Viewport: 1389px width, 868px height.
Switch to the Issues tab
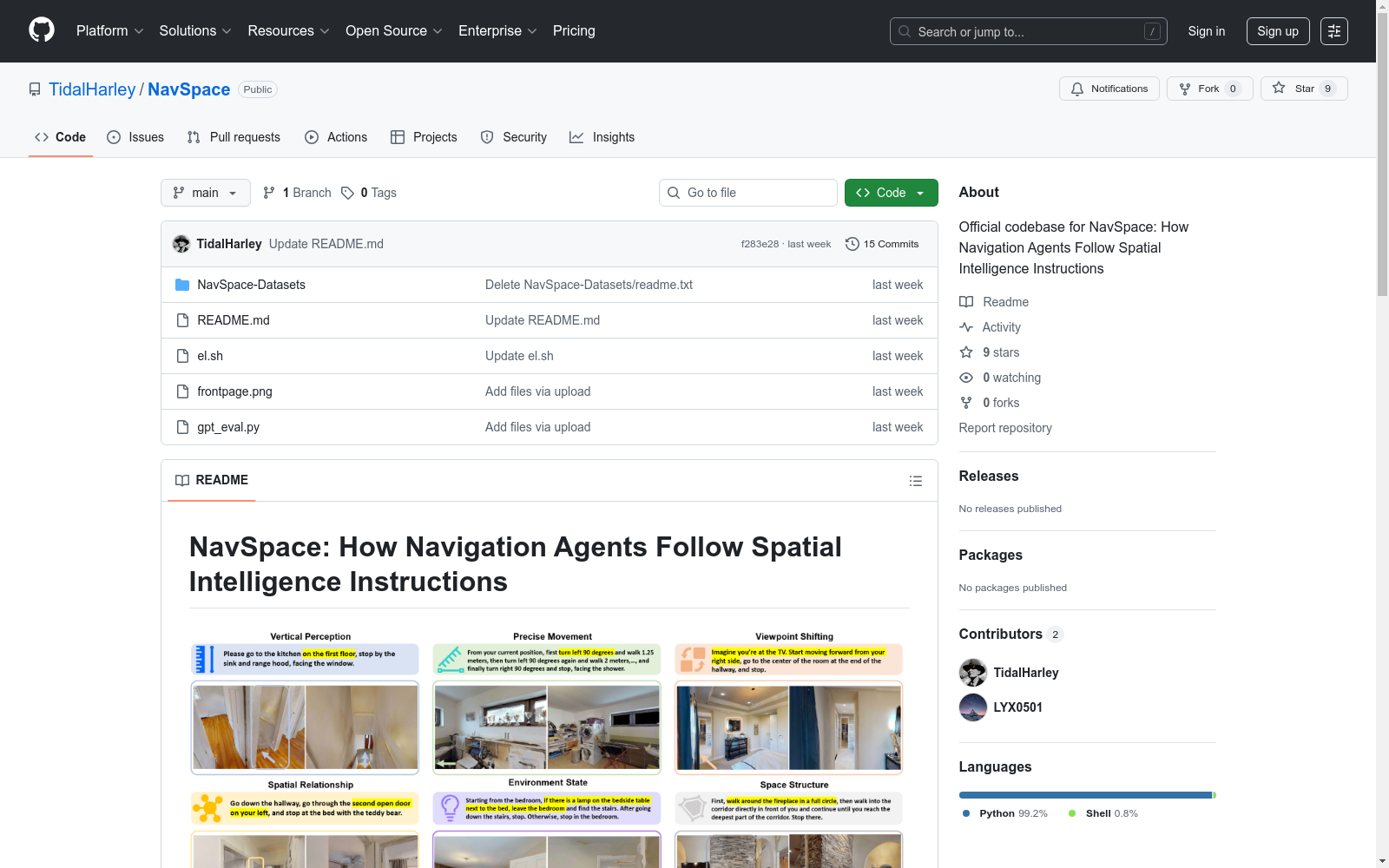coord(135,137)
